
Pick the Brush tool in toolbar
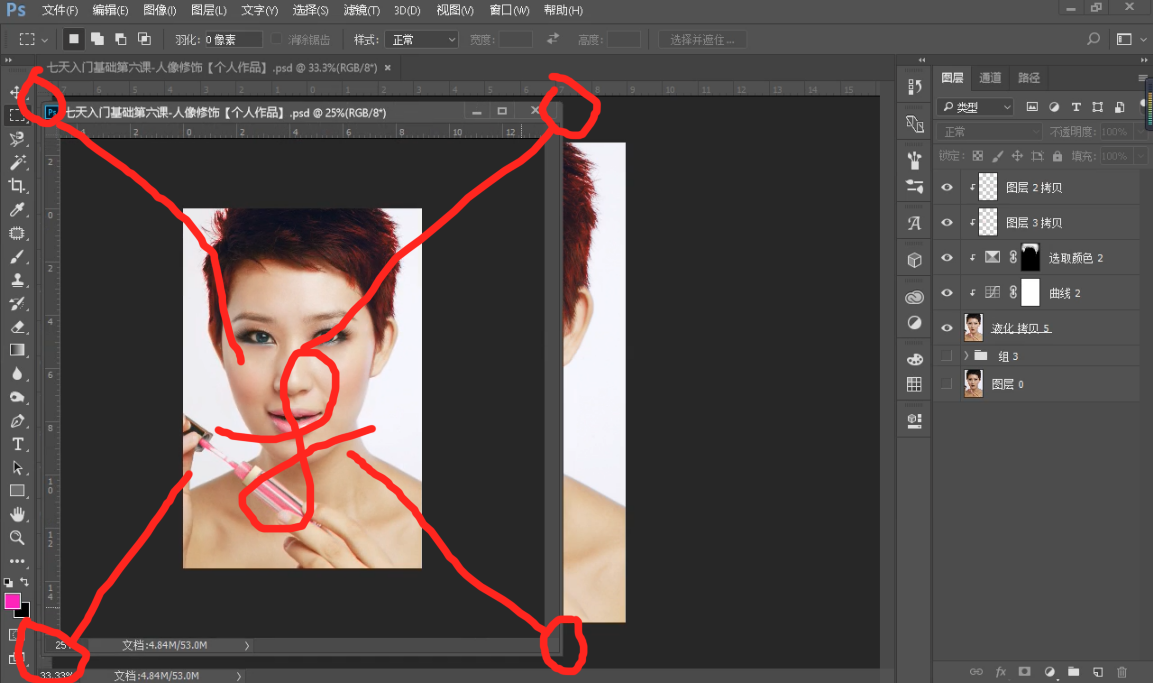17,257
